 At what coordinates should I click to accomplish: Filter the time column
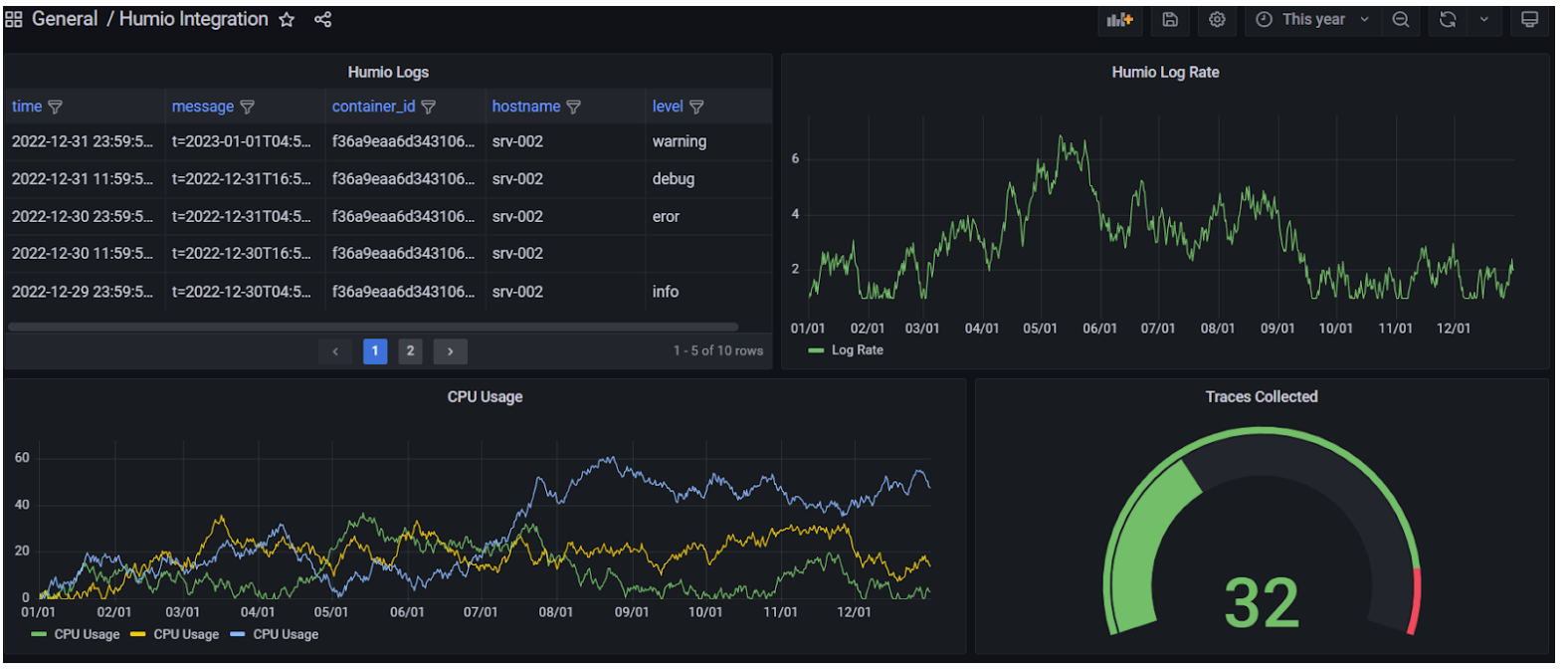click(56, 107)
